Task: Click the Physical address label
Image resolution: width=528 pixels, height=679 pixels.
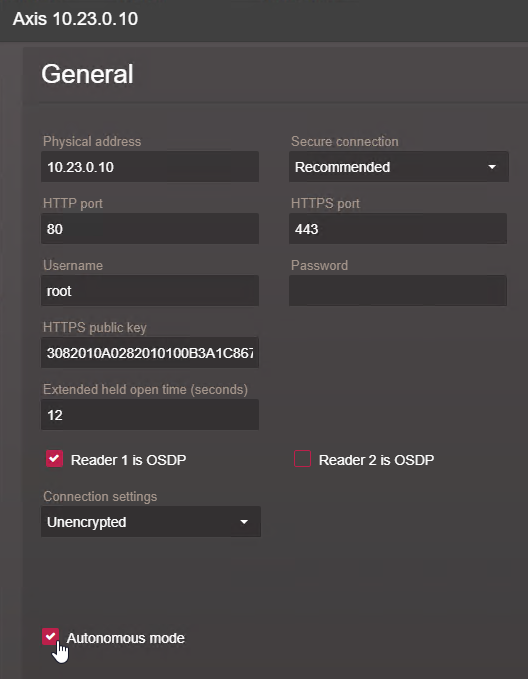Action: pyautogui.click(x=92, y=142)
